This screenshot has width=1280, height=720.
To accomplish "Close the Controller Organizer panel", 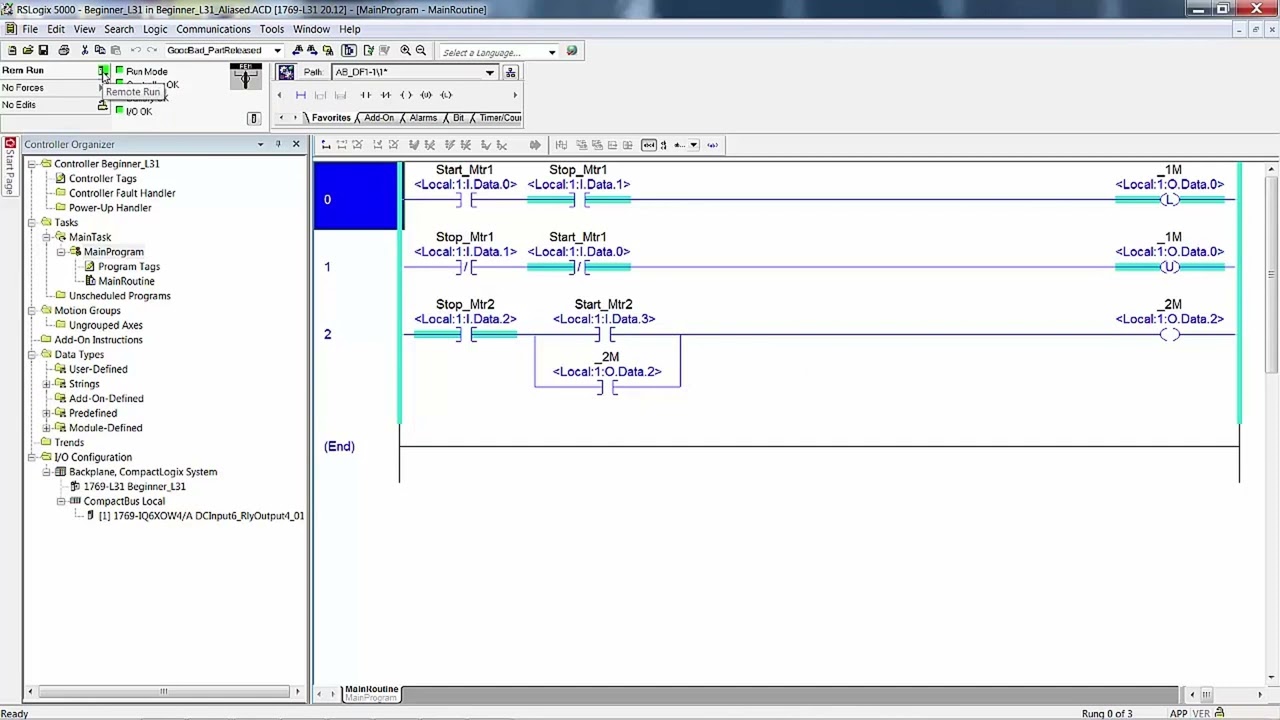I will [296, 144].
